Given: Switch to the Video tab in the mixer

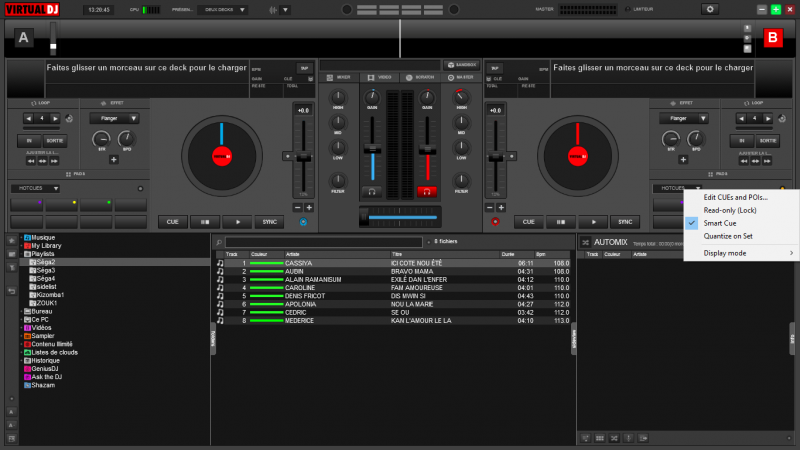Looking at the screenshot, I should [381, 77].
